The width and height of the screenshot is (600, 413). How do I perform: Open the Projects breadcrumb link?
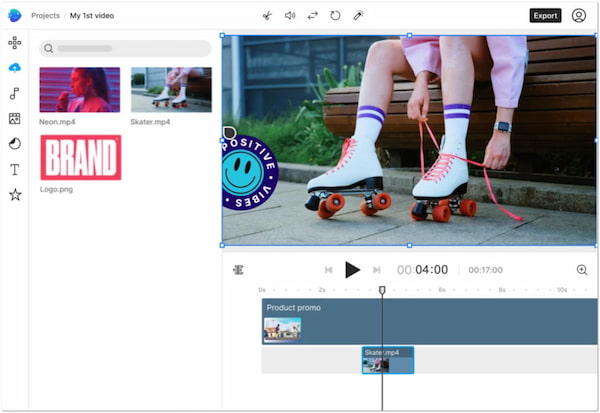click(45, 16)
